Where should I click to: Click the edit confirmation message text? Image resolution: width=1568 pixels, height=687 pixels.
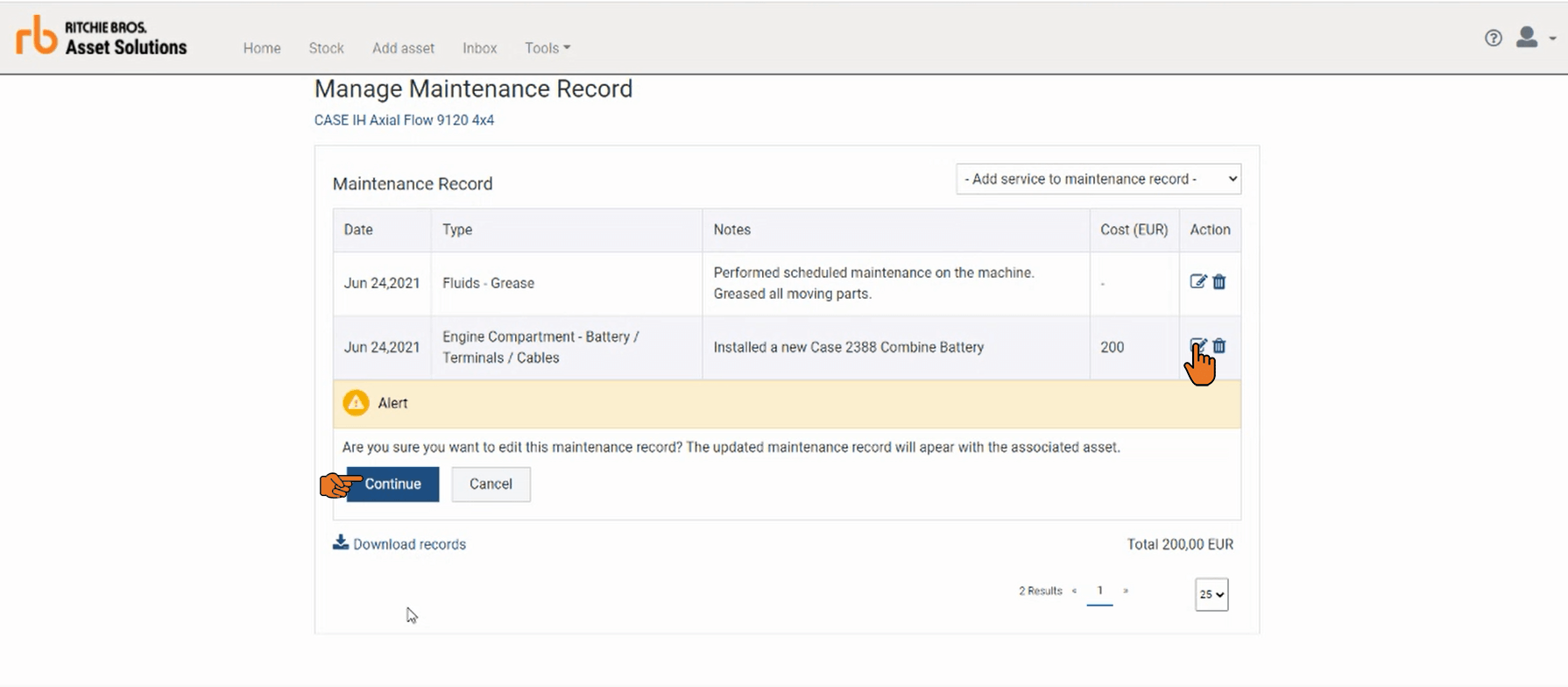(731, 447)
